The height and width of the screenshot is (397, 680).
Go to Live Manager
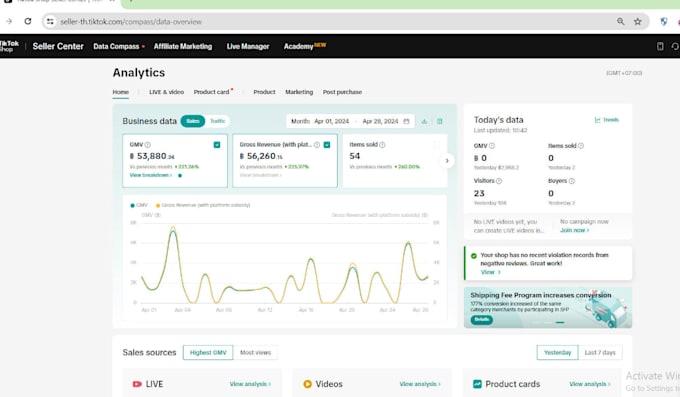(248, 46)
